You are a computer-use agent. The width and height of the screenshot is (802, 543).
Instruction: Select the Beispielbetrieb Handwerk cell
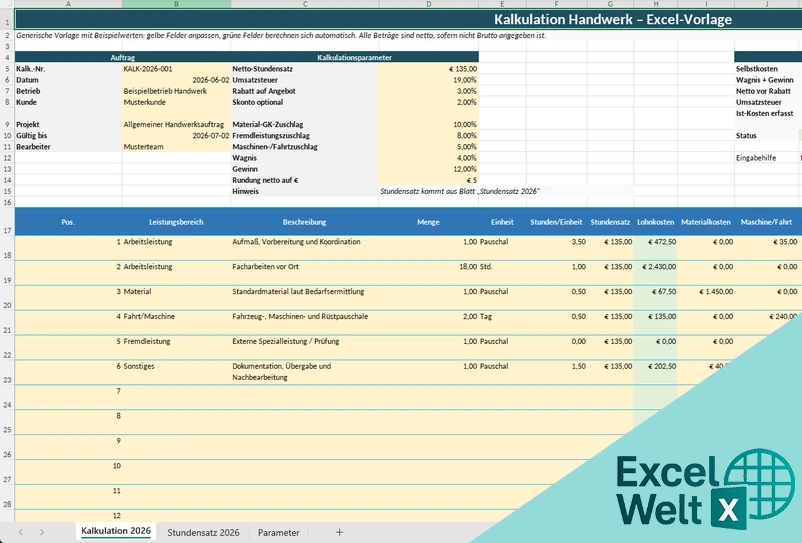tap(176, 91)
